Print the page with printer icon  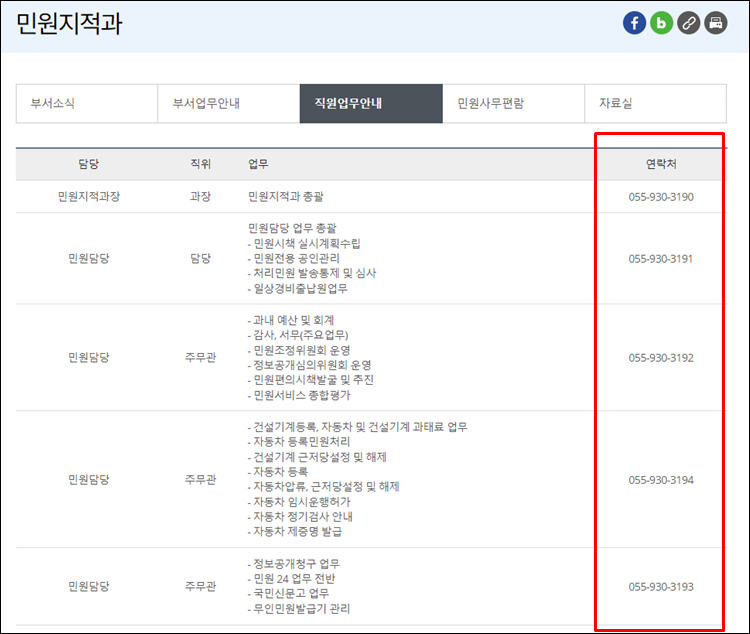(x=716, y=23)
